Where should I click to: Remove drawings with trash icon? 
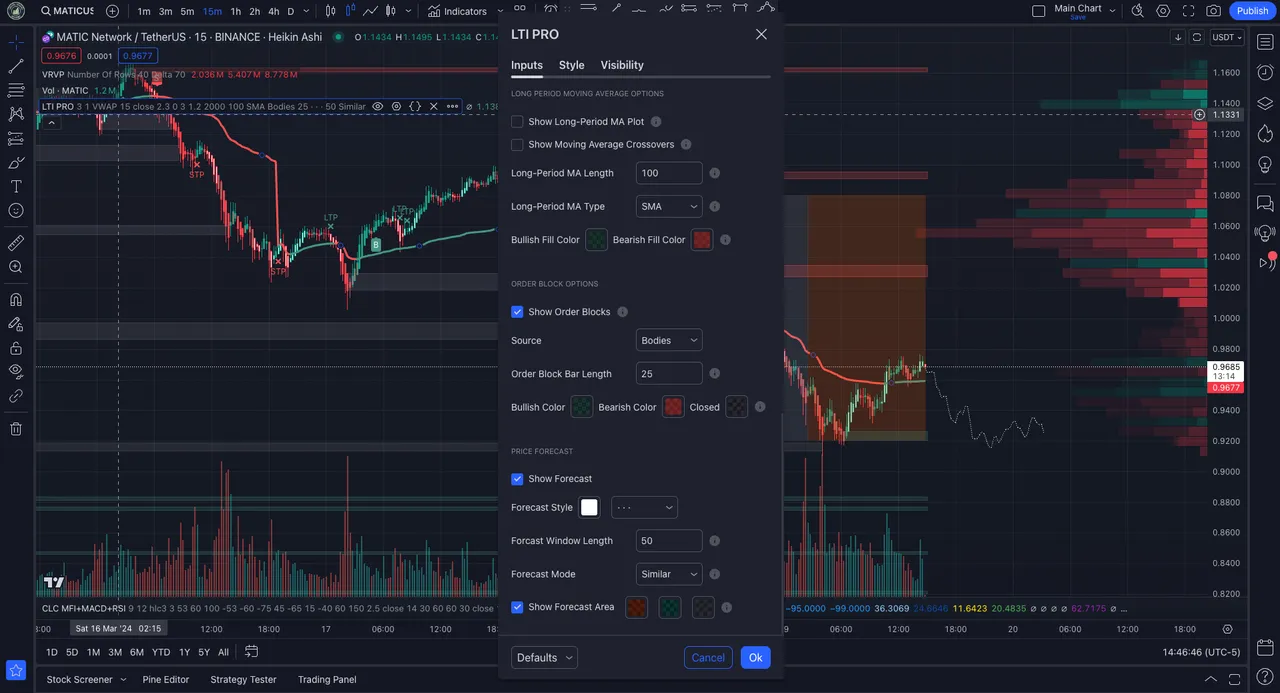point(16,429)
